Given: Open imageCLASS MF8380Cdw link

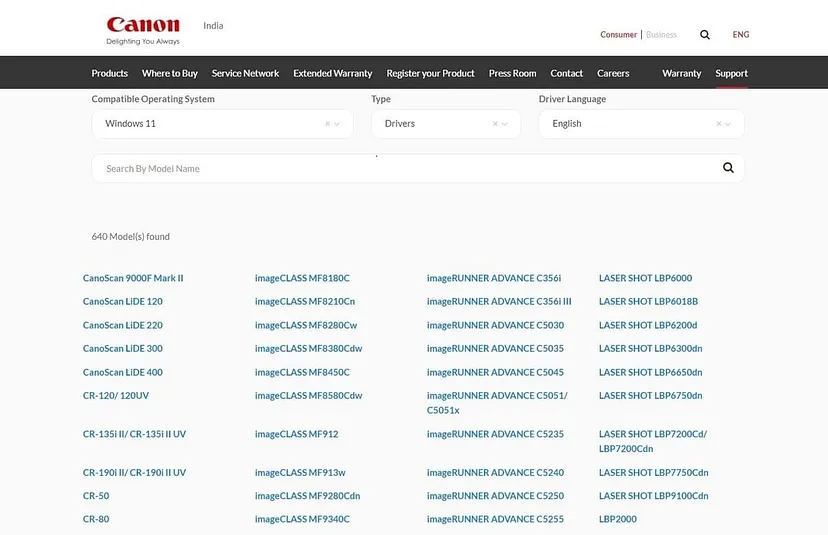Looking at the screenshot, I should (308, 348).
